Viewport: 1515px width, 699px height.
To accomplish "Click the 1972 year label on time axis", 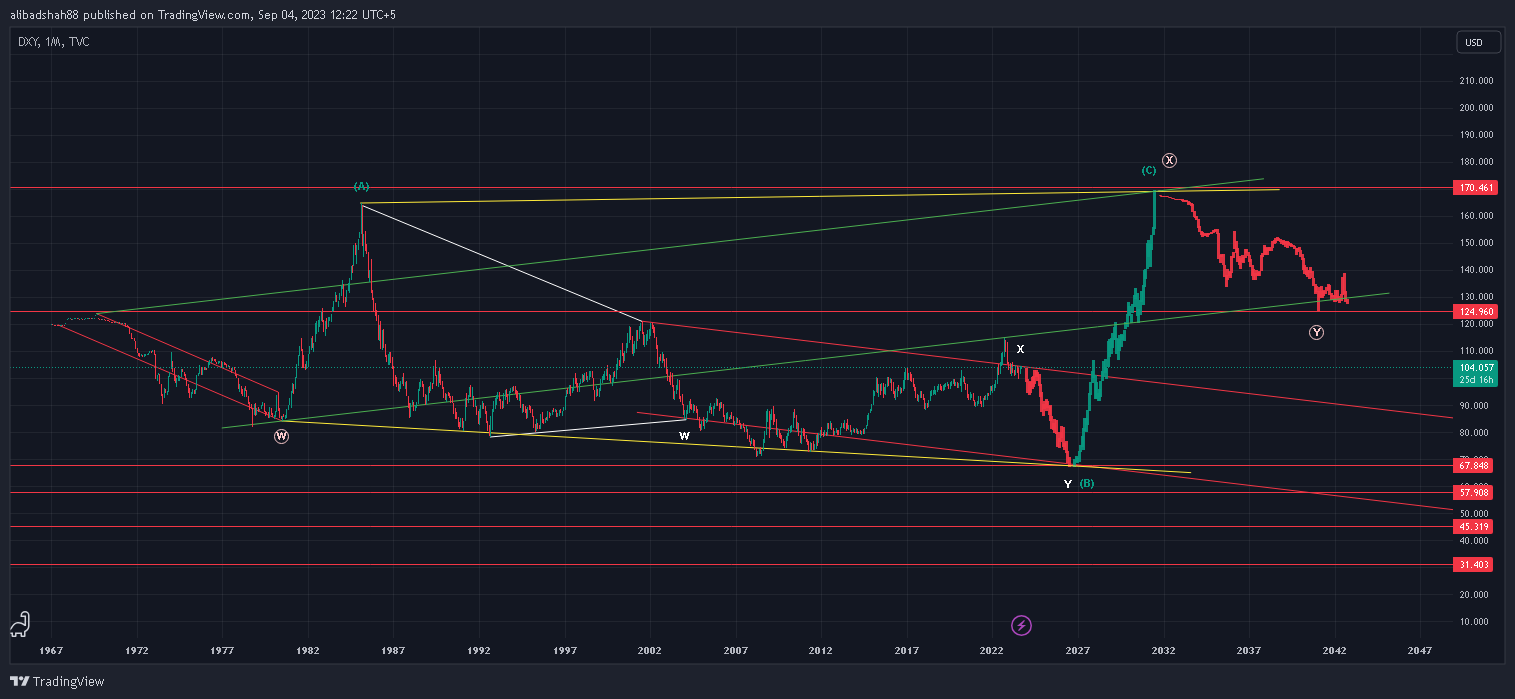I will coord(138,649).
